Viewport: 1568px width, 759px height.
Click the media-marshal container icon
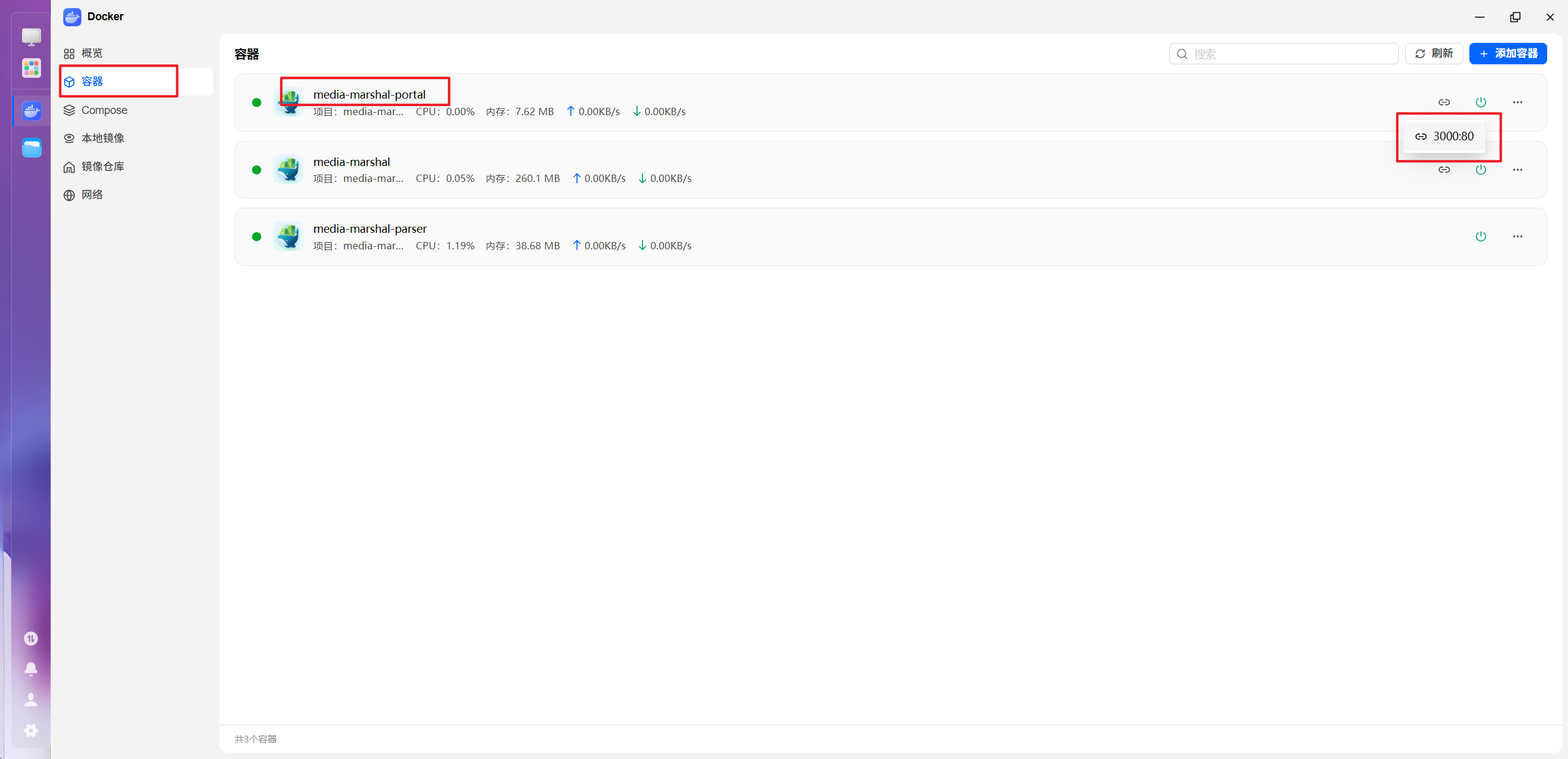click(288, 170)
